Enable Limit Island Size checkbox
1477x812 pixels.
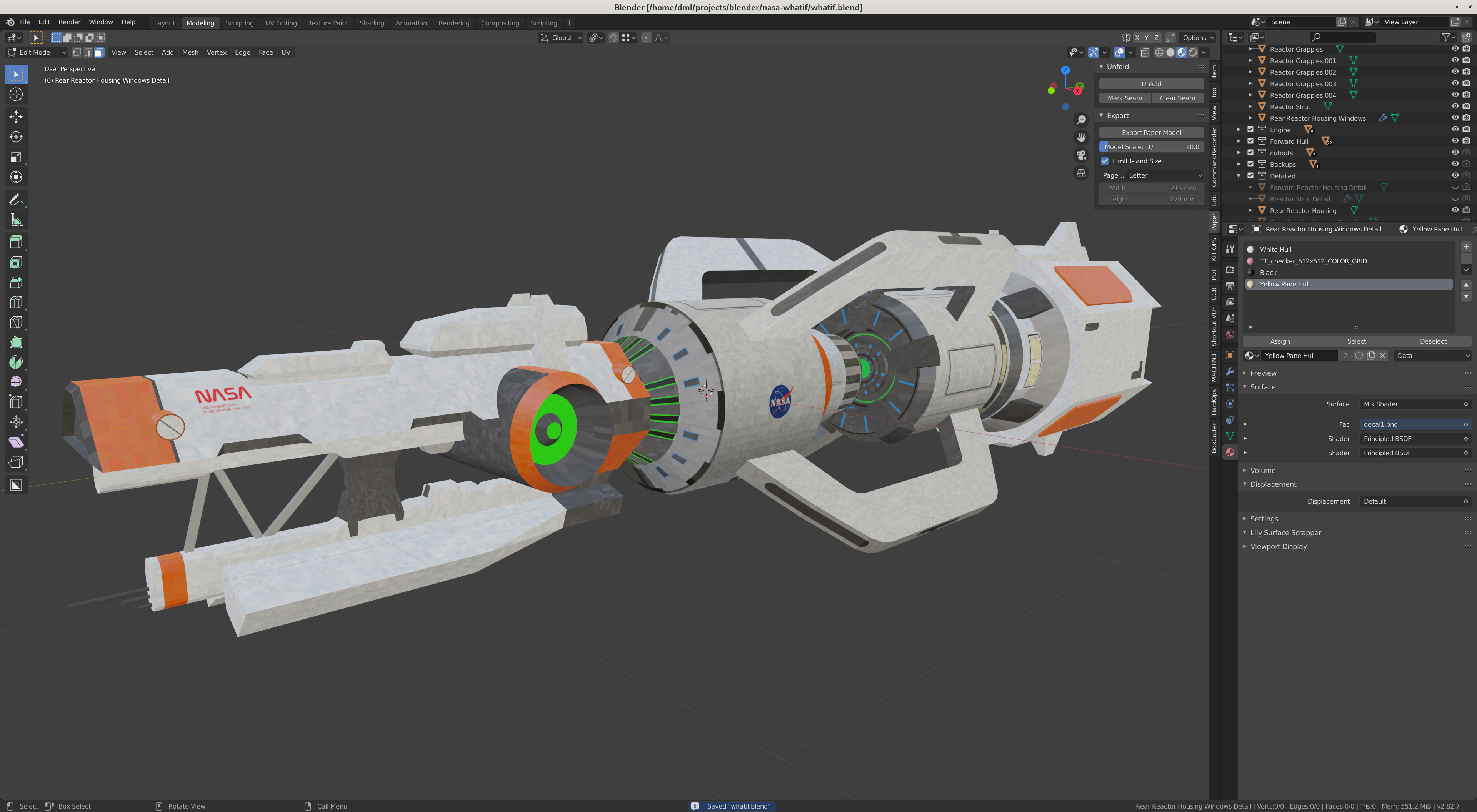click(1105, 161)
